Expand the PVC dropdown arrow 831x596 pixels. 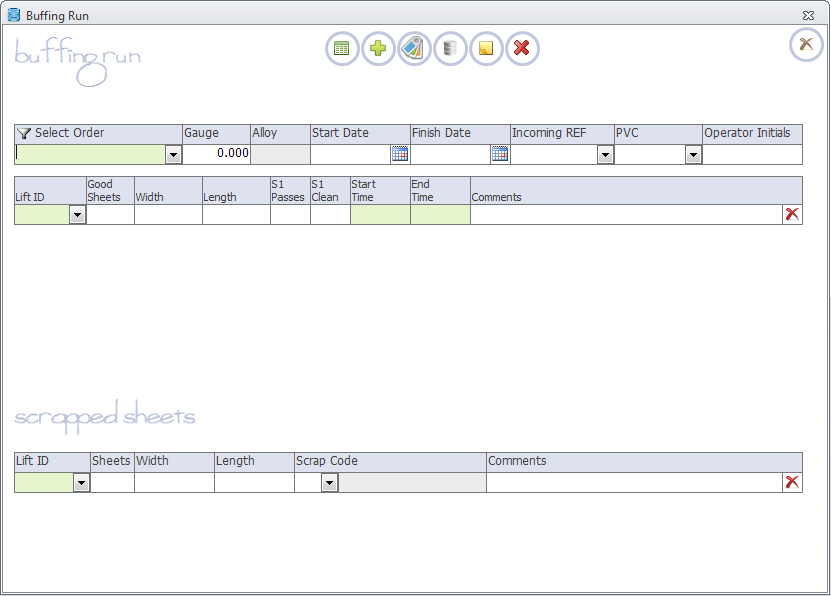click(693, 155)
